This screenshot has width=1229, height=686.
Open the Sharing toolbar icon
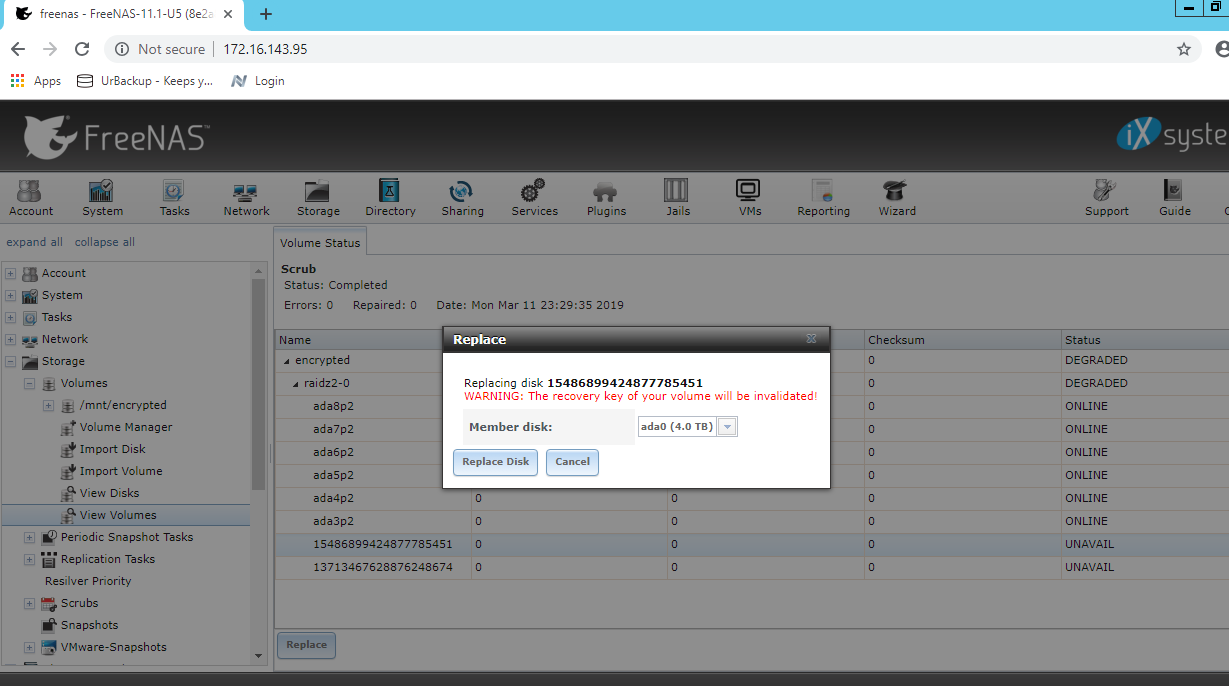[462, 198]
